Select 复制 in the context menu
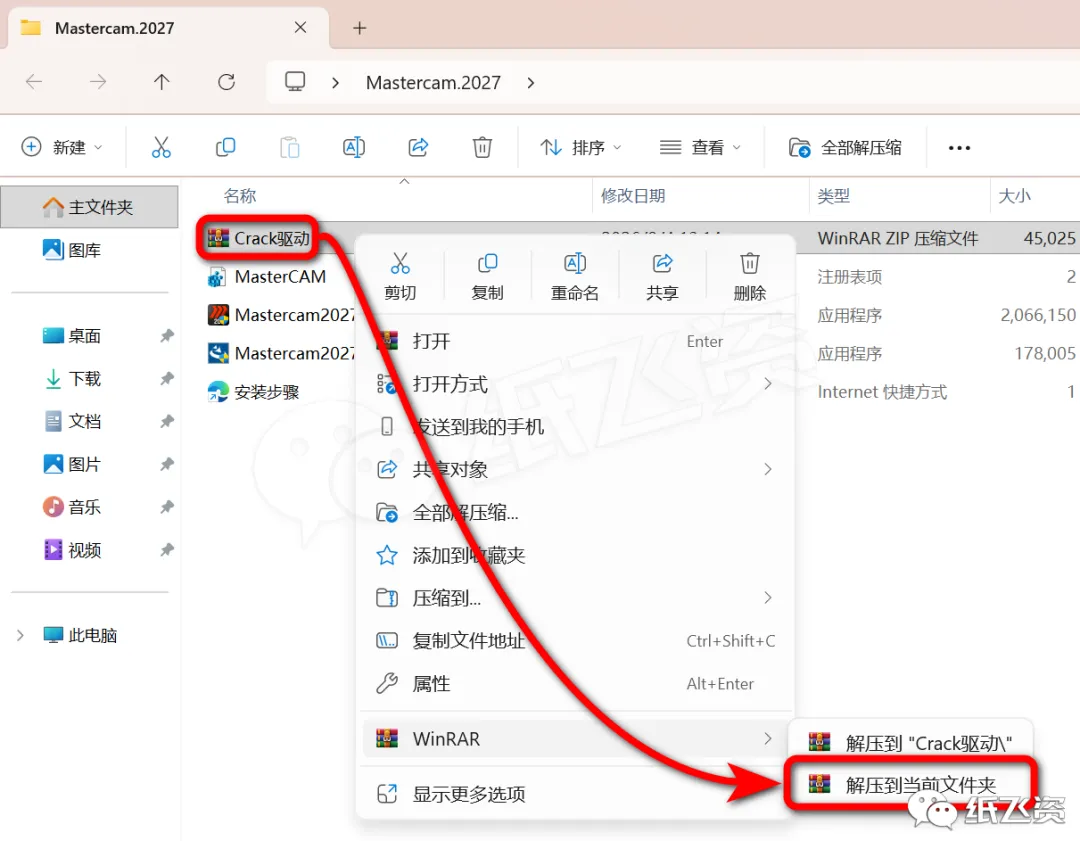Viewport: 1080px width, 841px height. [488, 277]
